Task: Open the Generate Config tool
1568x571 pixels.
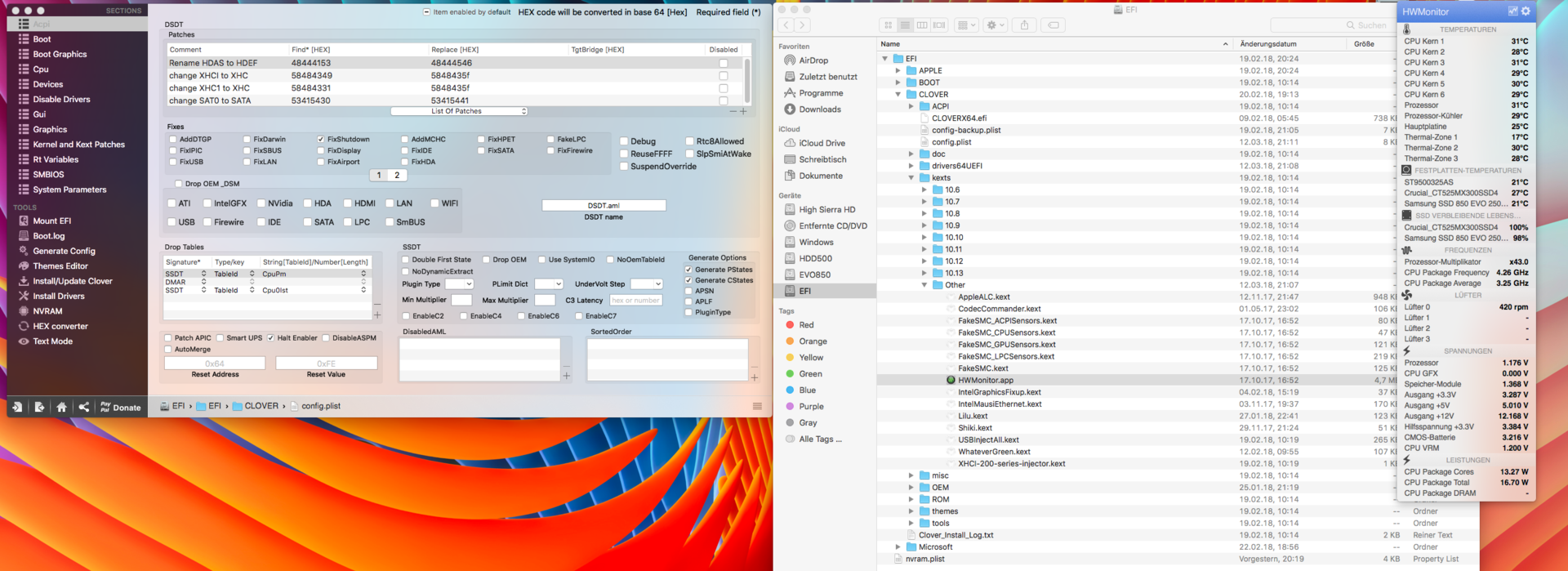Action: click(64, 251)
